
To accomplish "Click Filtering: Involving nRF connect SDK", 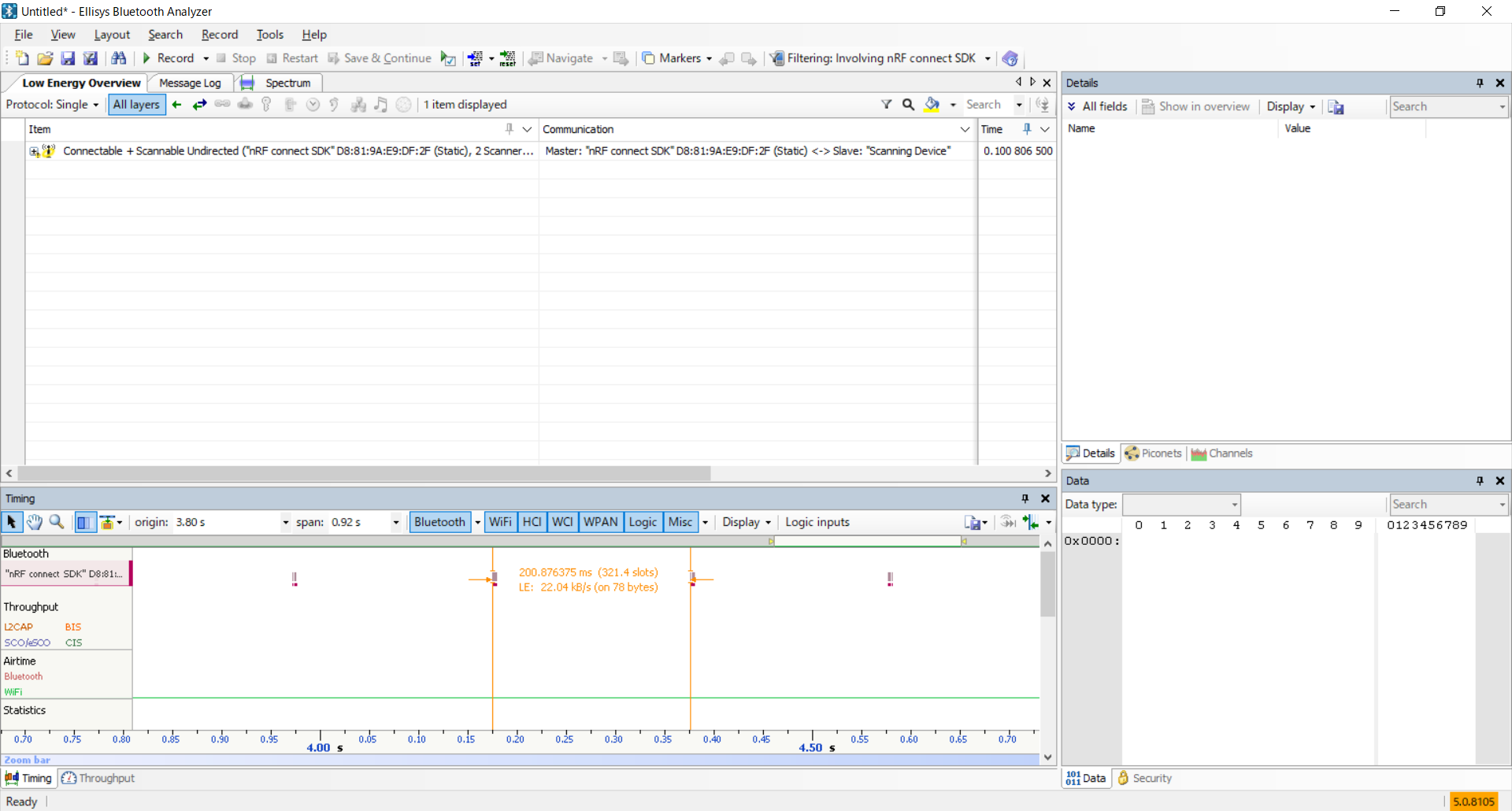I will tap(873, 58).
